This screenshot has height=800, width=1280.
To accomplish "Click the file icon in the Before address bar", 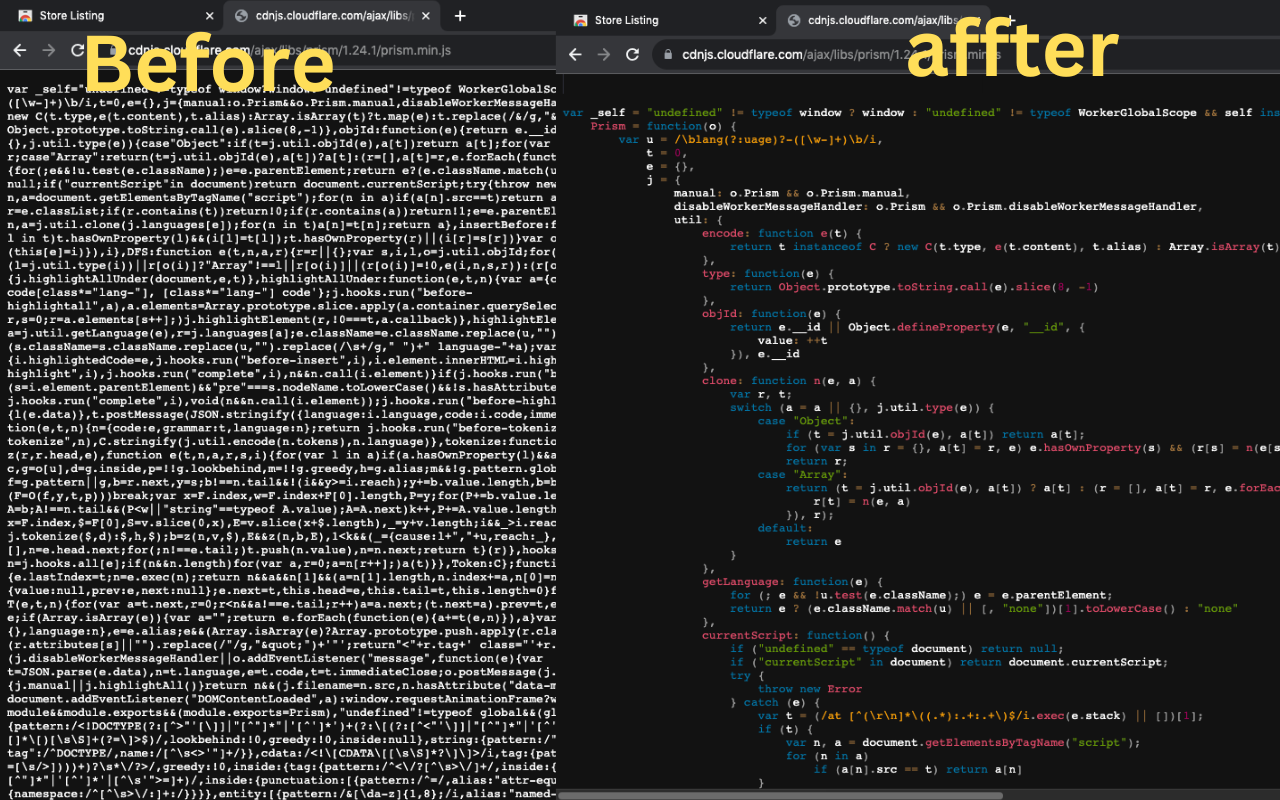I will (114, 50).
